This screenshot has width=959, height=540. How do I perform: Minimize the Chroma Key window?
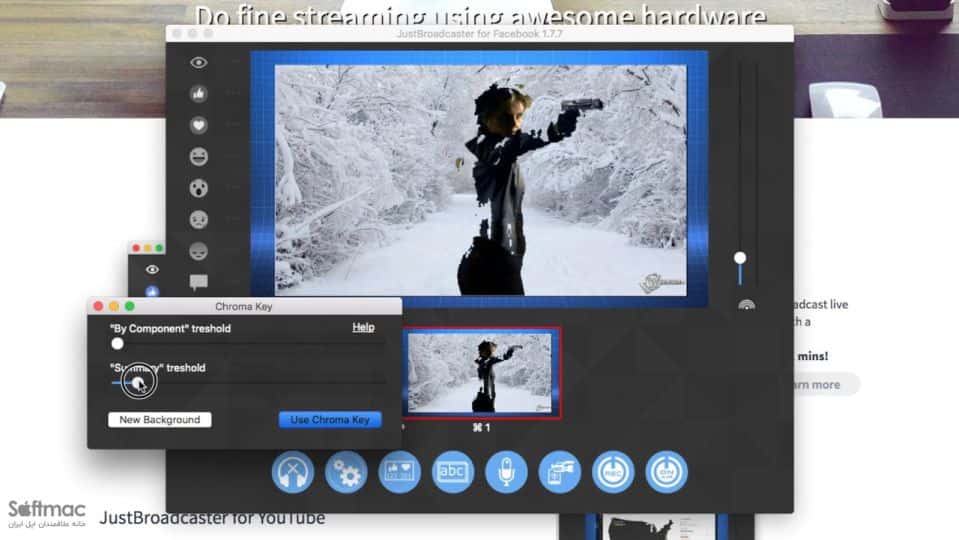point(114,306)
